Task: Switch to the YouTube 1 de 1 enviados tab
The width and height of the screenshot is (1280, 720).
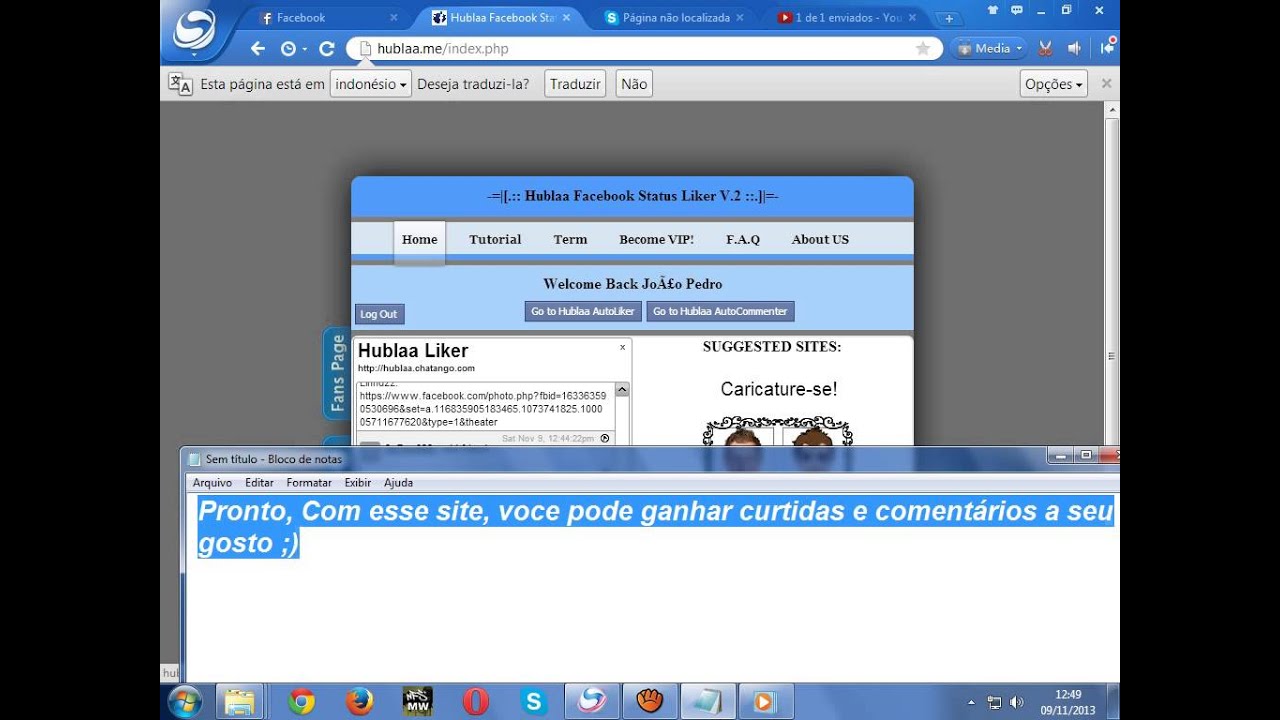Action: click(x=849, y=18)
